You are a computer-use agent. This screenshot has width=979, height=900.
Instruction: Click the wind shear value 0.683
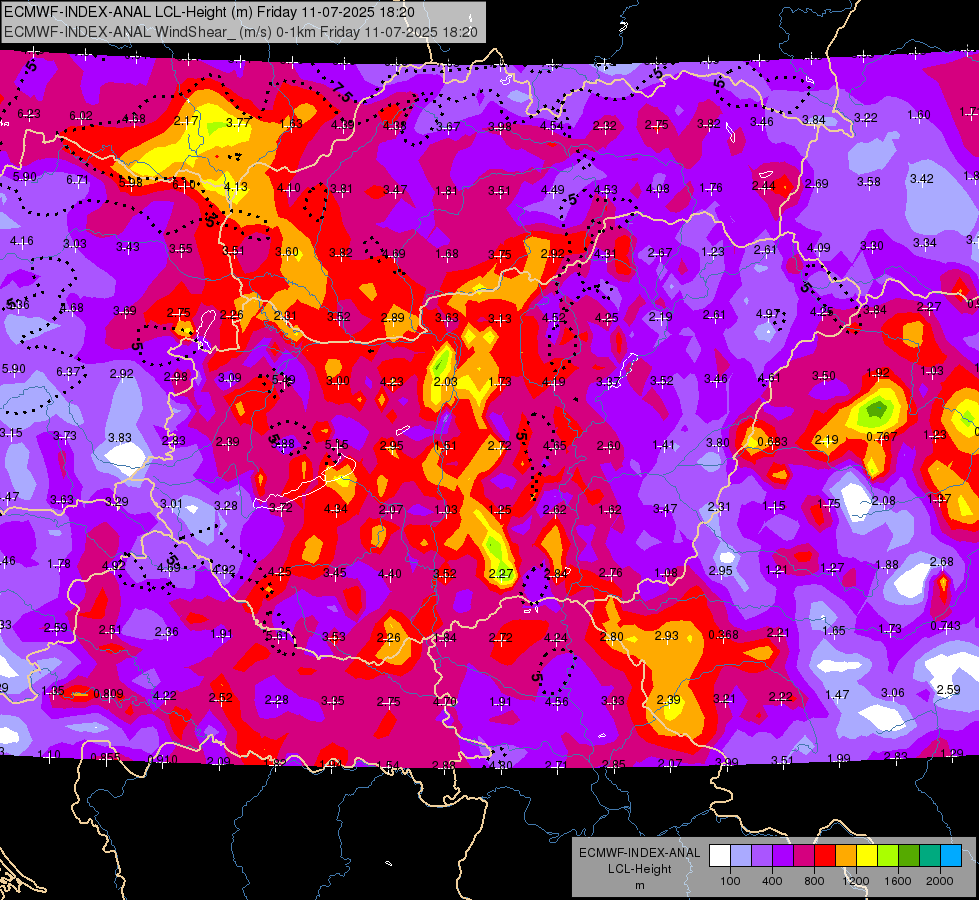tap(772, 442)
